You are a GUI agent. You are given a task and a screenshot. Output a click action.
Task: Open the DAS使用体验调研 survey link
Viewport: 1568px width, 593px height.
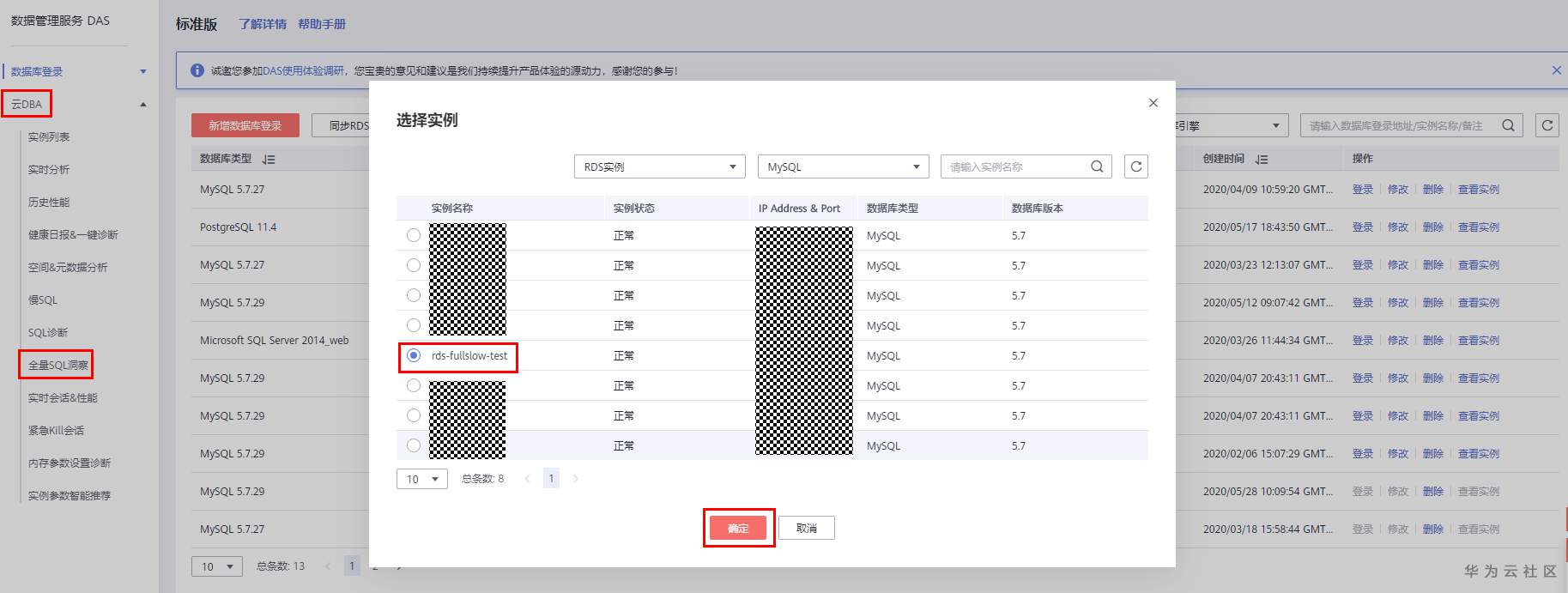tap(303, 70)
